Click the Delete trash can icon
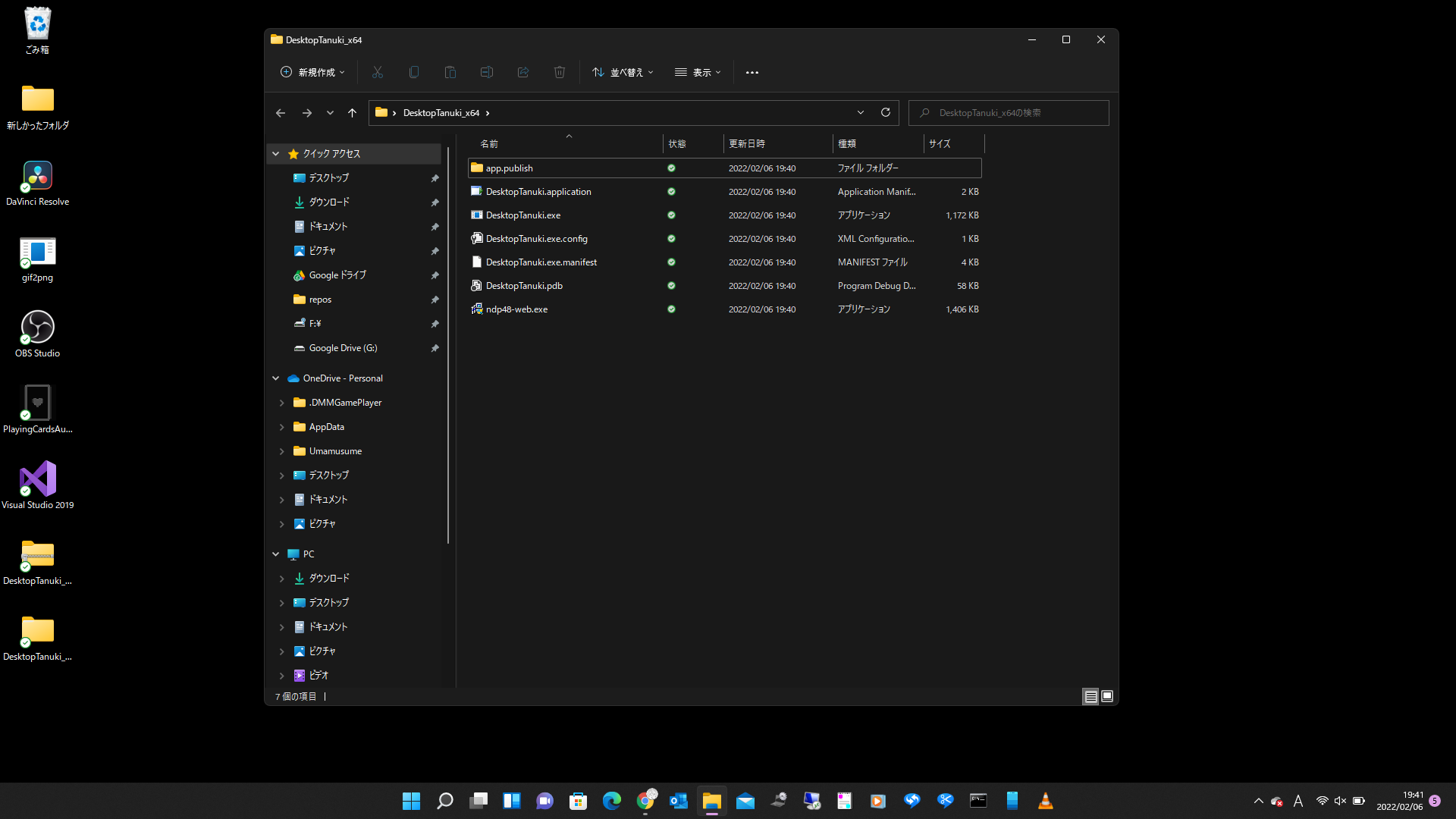Screen dimensions: 1456x819 click(x=559, y=72)
